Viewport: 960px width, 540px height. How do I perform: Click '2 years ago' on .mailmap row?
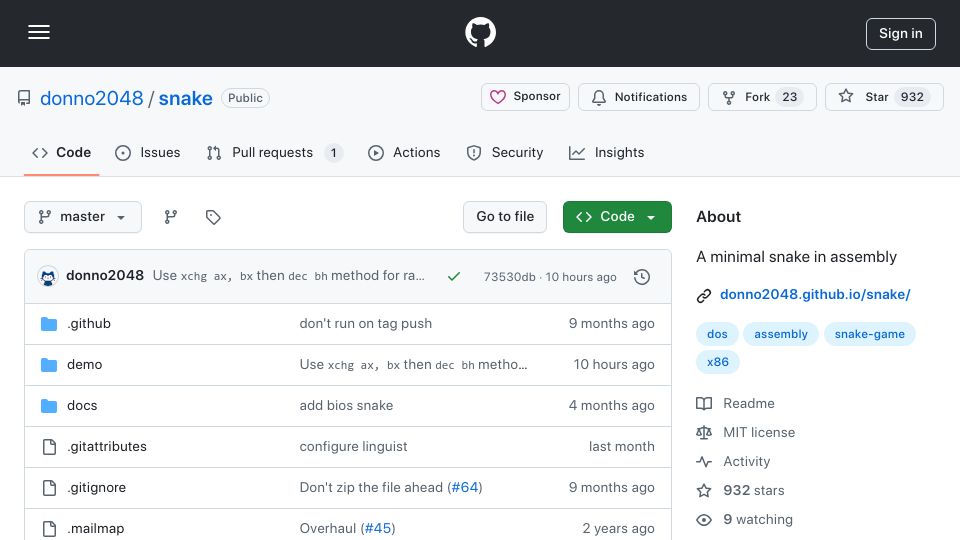click(x=618, y=528)
